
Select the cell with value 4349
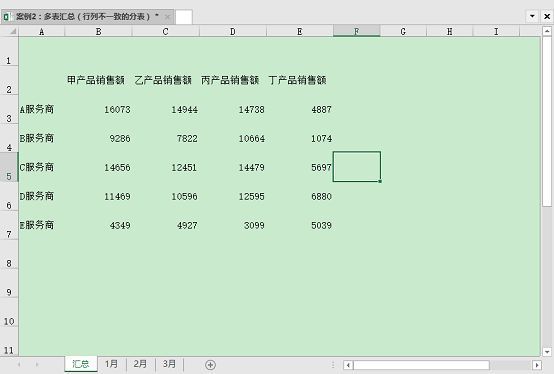point(98,225)
